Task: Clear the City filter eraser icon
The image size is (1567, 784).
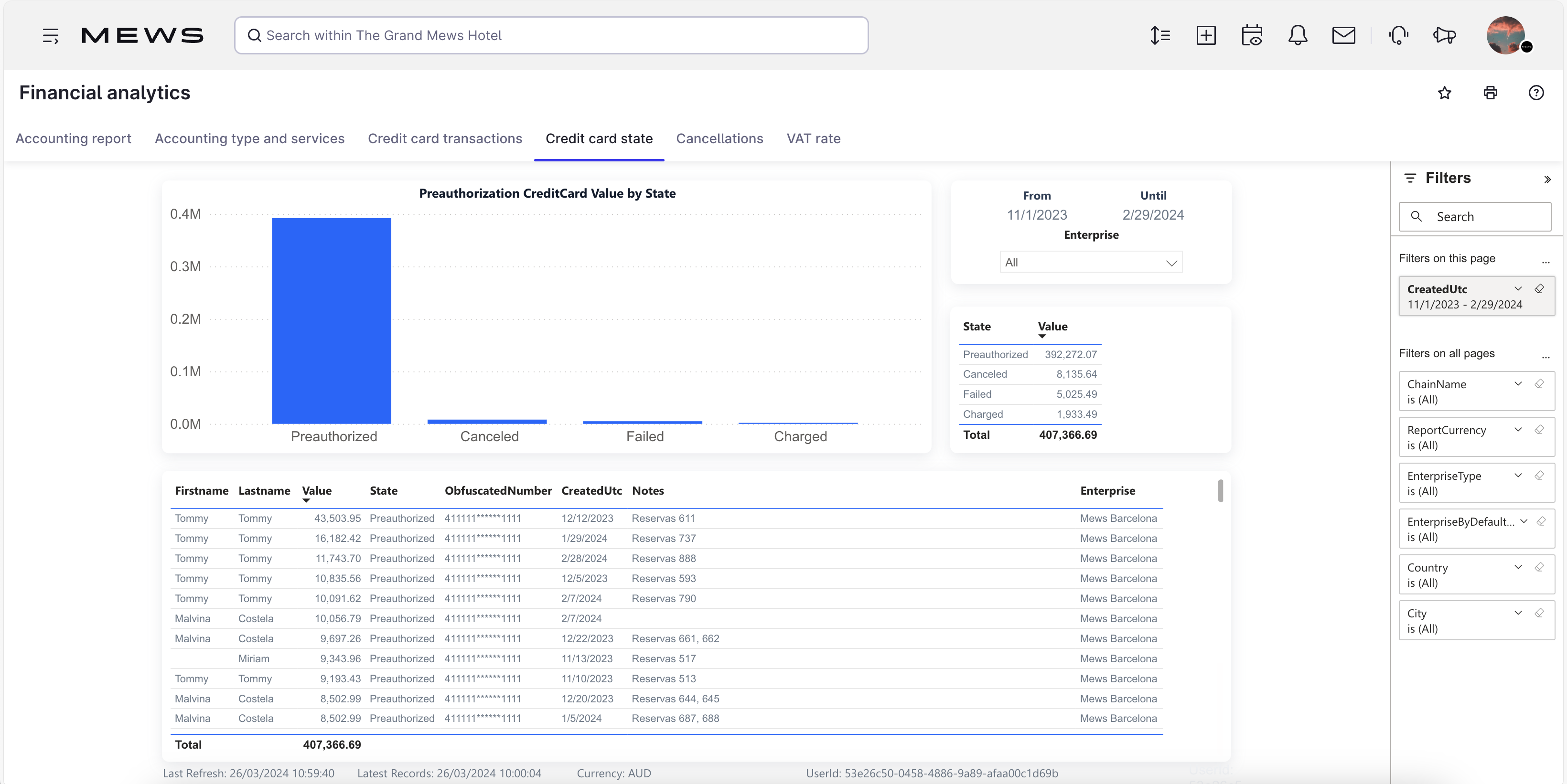Action: [1539, 613]
